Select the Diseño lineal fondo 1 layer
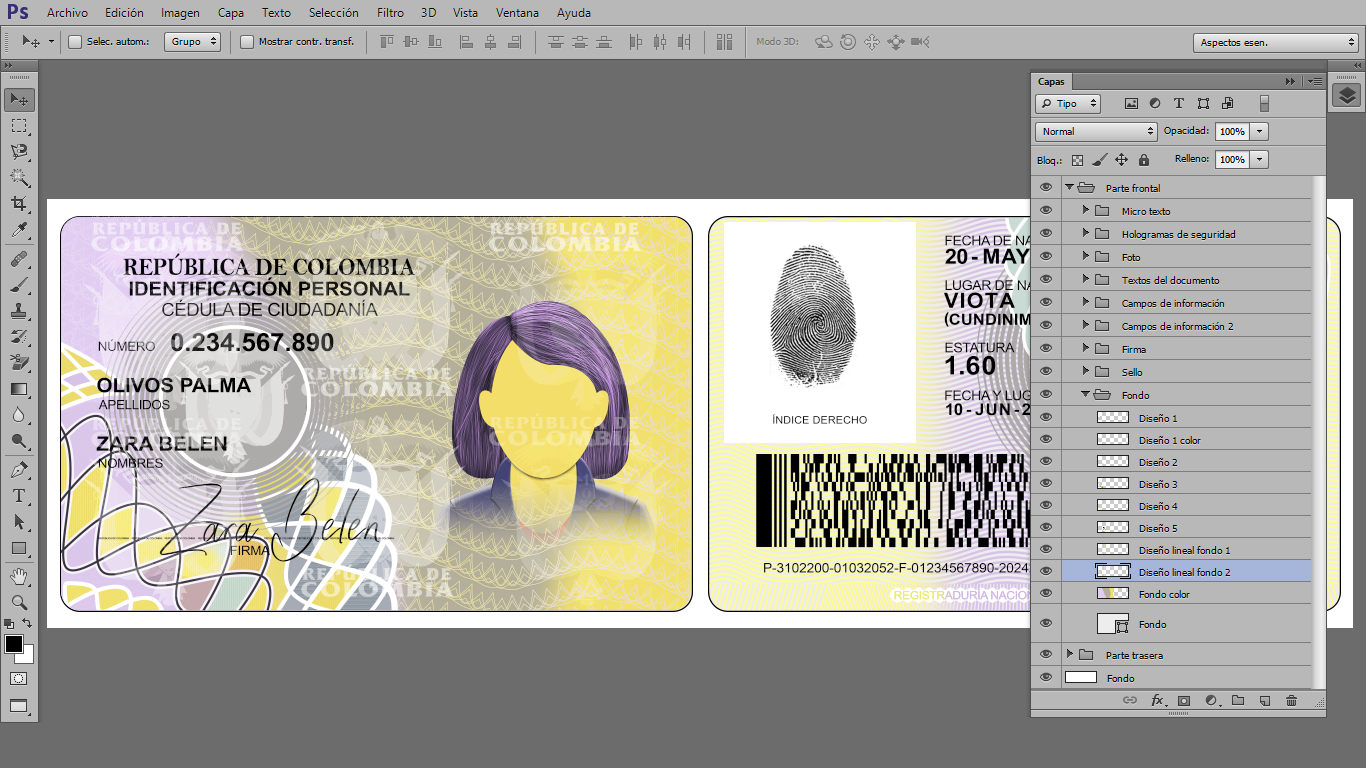Screen dimensions: 1366x768 pyautogui.click(x=1185, y=549)
